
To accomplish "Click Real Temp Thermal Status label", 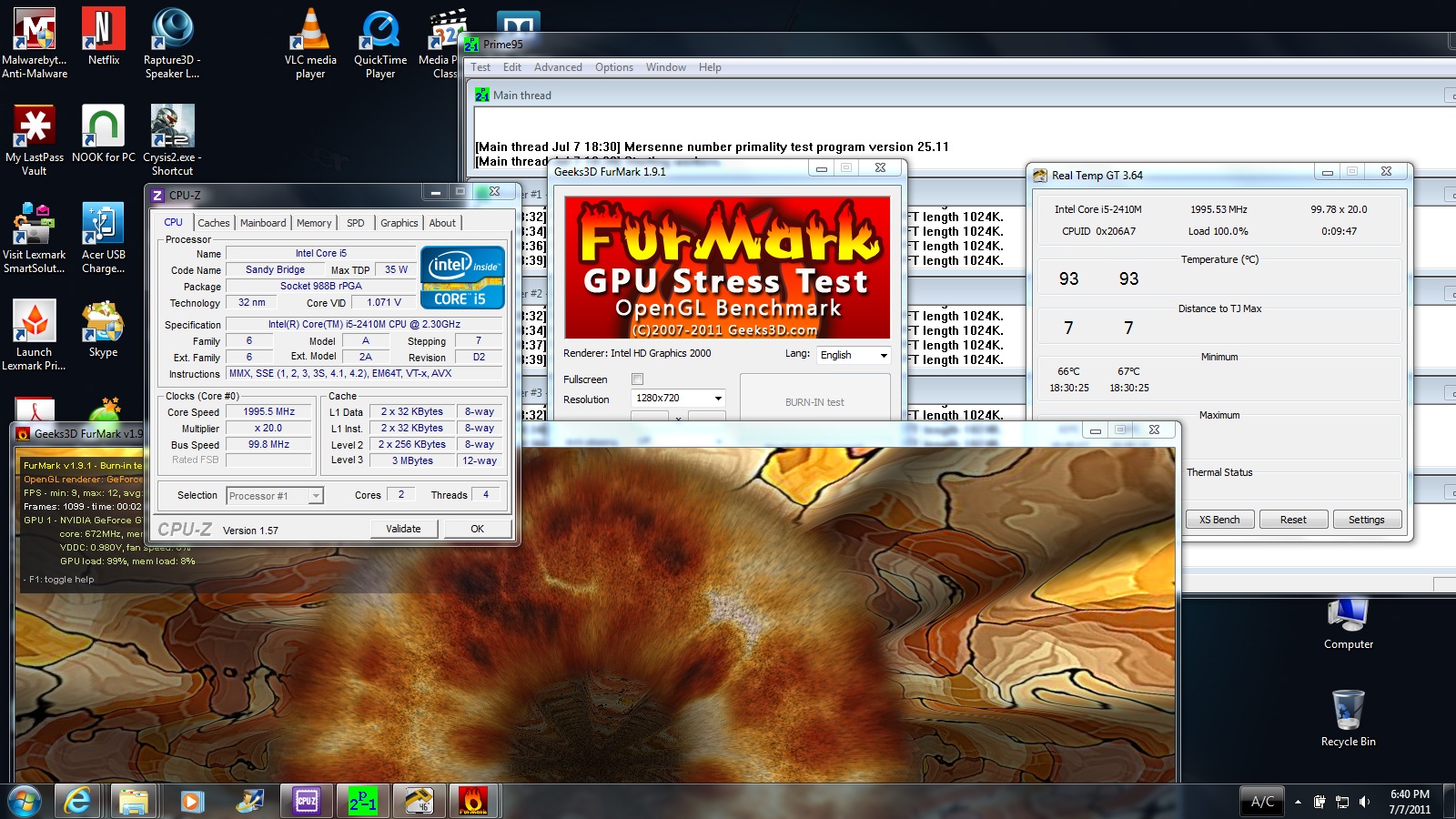I will [1219, 472].
